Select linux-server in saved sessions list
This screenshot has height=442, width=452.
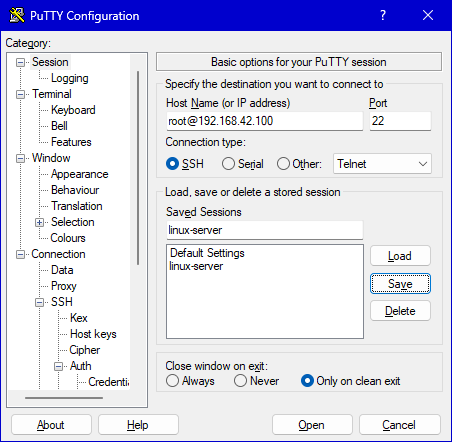[x=196, y=266]
